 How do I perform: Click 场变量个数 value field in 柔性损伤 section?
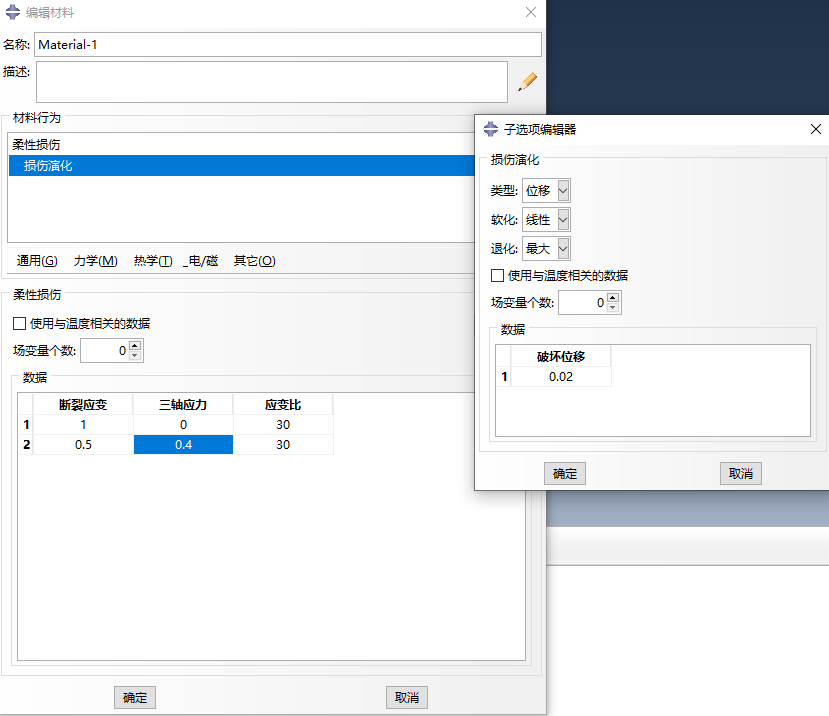point(104,351)
